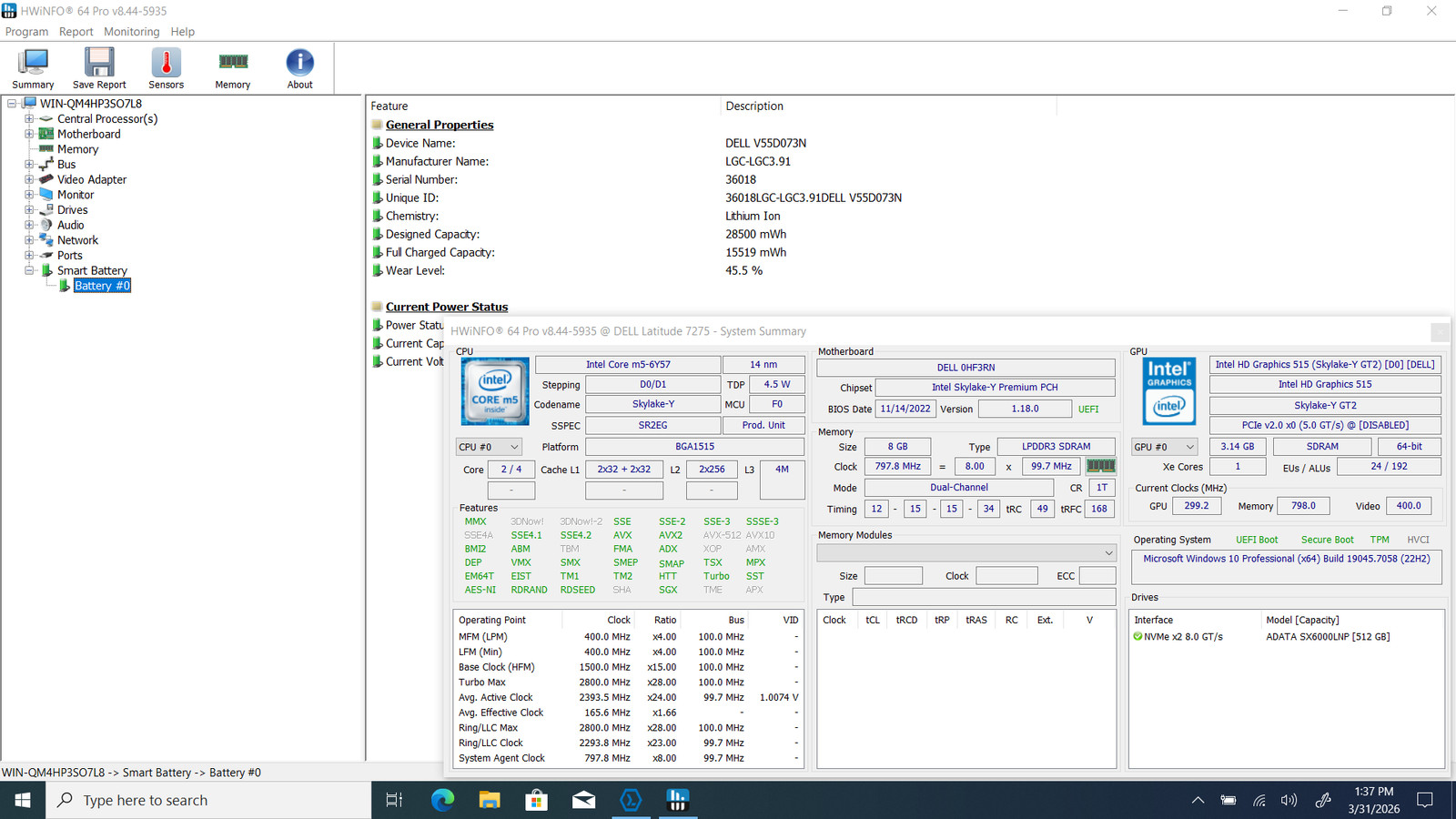1456x819 pixels.
Task: Open the Windows Start menu
Action: 23,800
